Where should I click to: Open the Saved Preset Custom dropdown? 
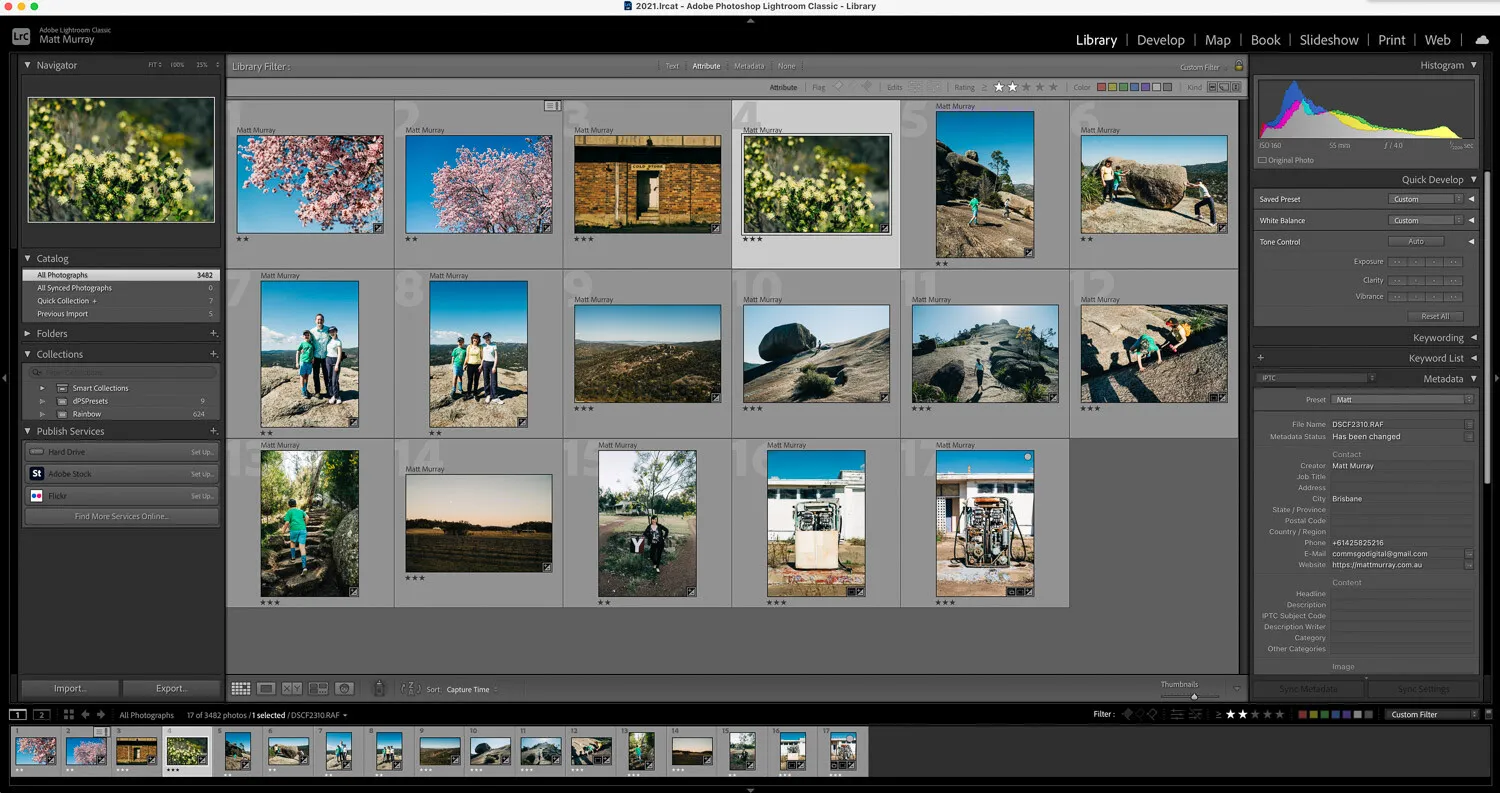[x=1426, y=199]
